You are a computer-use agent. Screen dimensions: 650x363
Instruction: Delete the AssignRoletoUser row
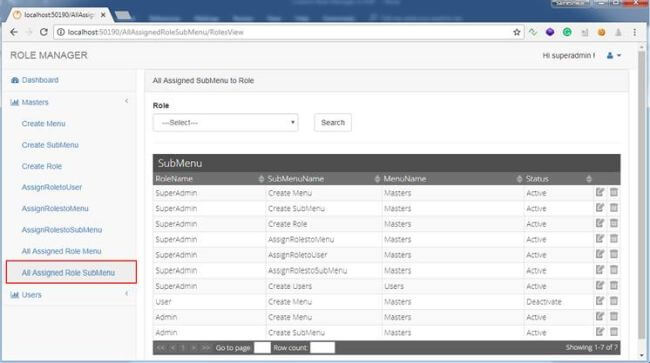(x=614, y=254)
